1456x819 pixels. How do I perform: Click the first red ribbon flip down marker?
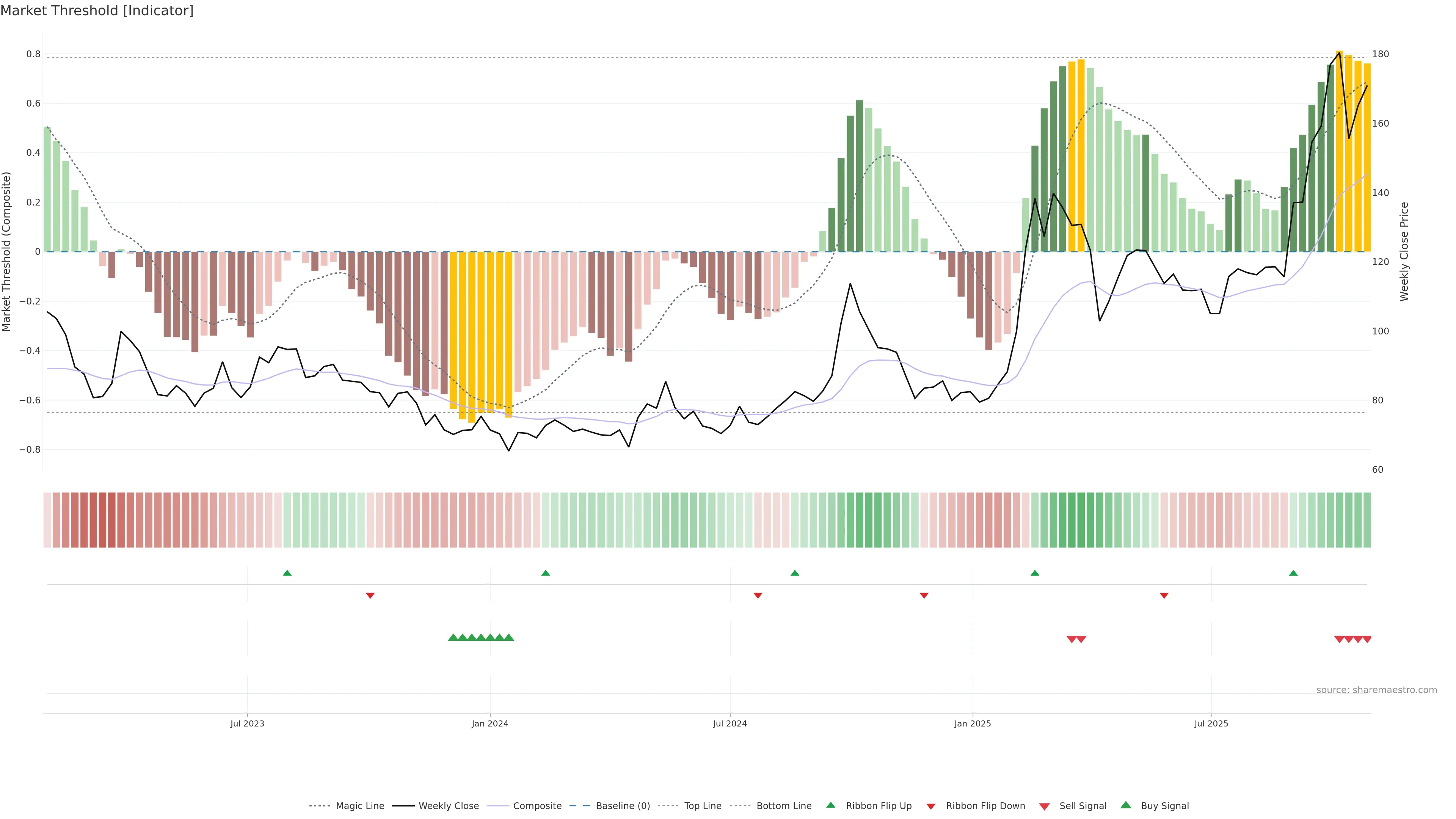click(370, 595)
